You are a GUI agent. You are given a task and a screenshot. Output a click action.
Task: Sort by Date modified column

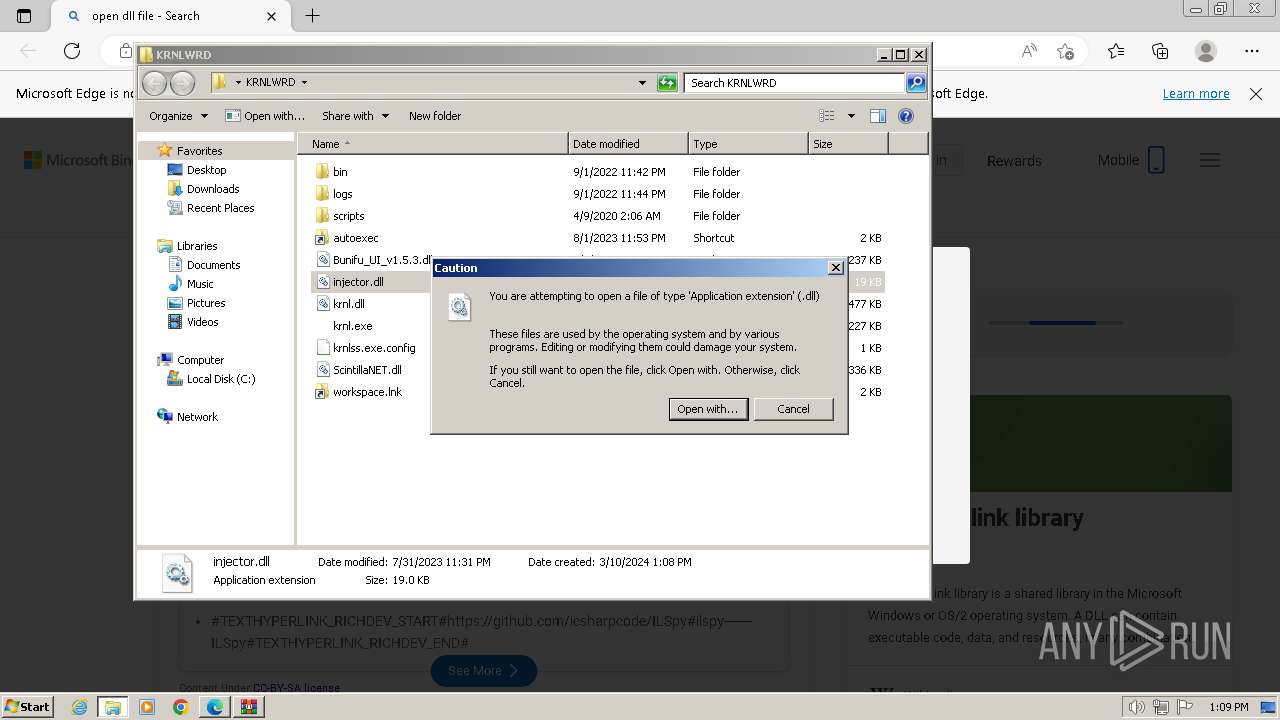pyautogui.click(x=628, y=144)
